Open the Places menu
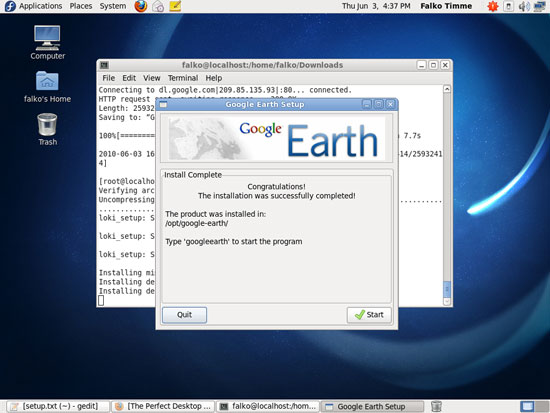The image size is (550, 413). (x=81, y=6)
